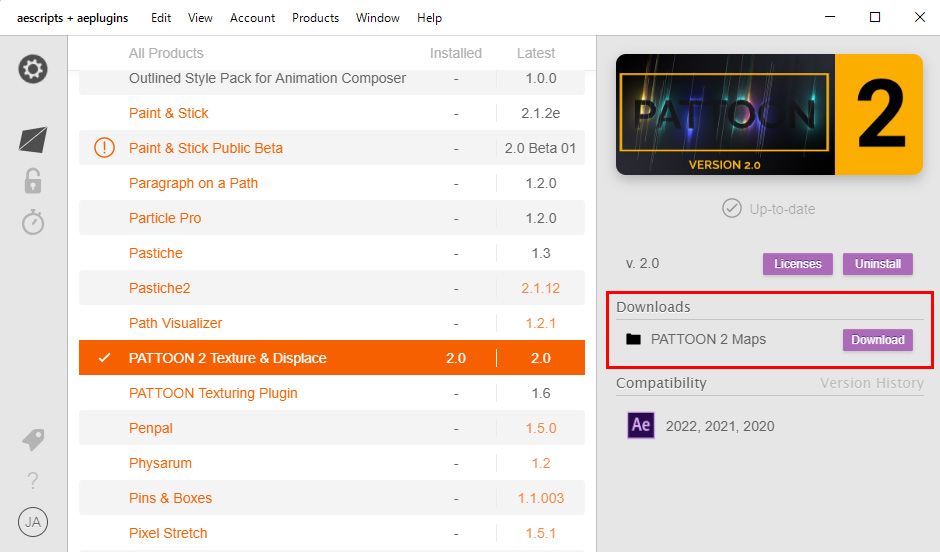Click the Installed column header
This screenshot has height=552, width=940.
456,53
